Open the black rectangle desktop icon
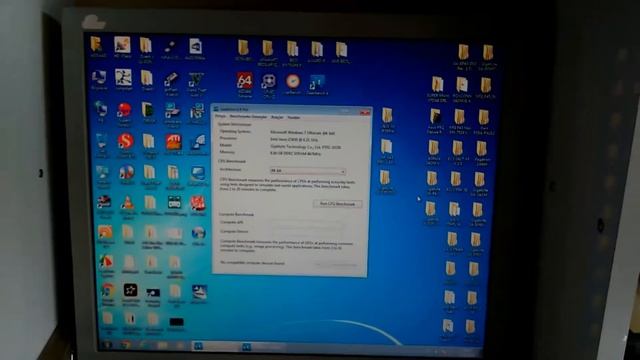Screen dimensions: 640x360 [x=176, y=322]
